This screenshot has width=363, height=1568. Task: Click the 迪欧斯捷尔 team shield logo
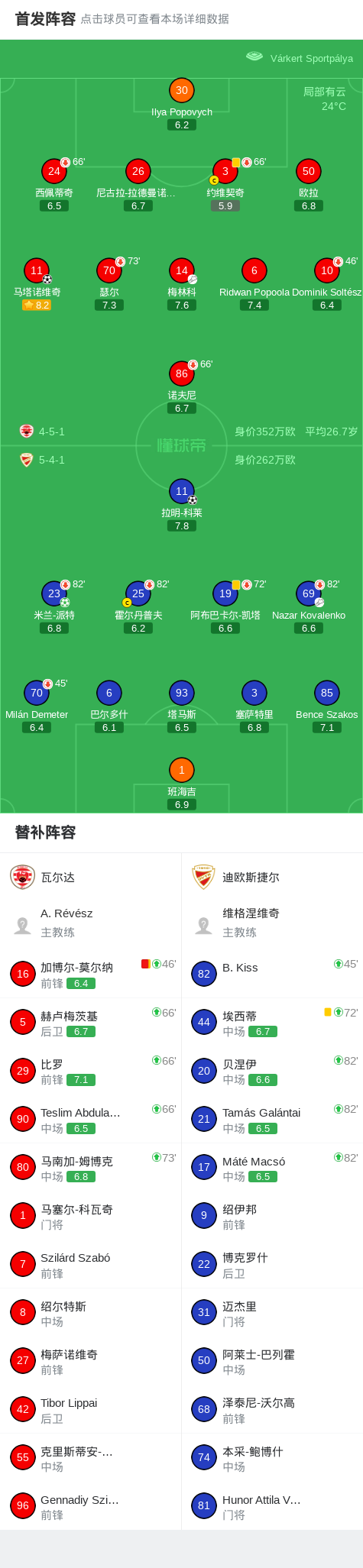[x=204, y=877]
